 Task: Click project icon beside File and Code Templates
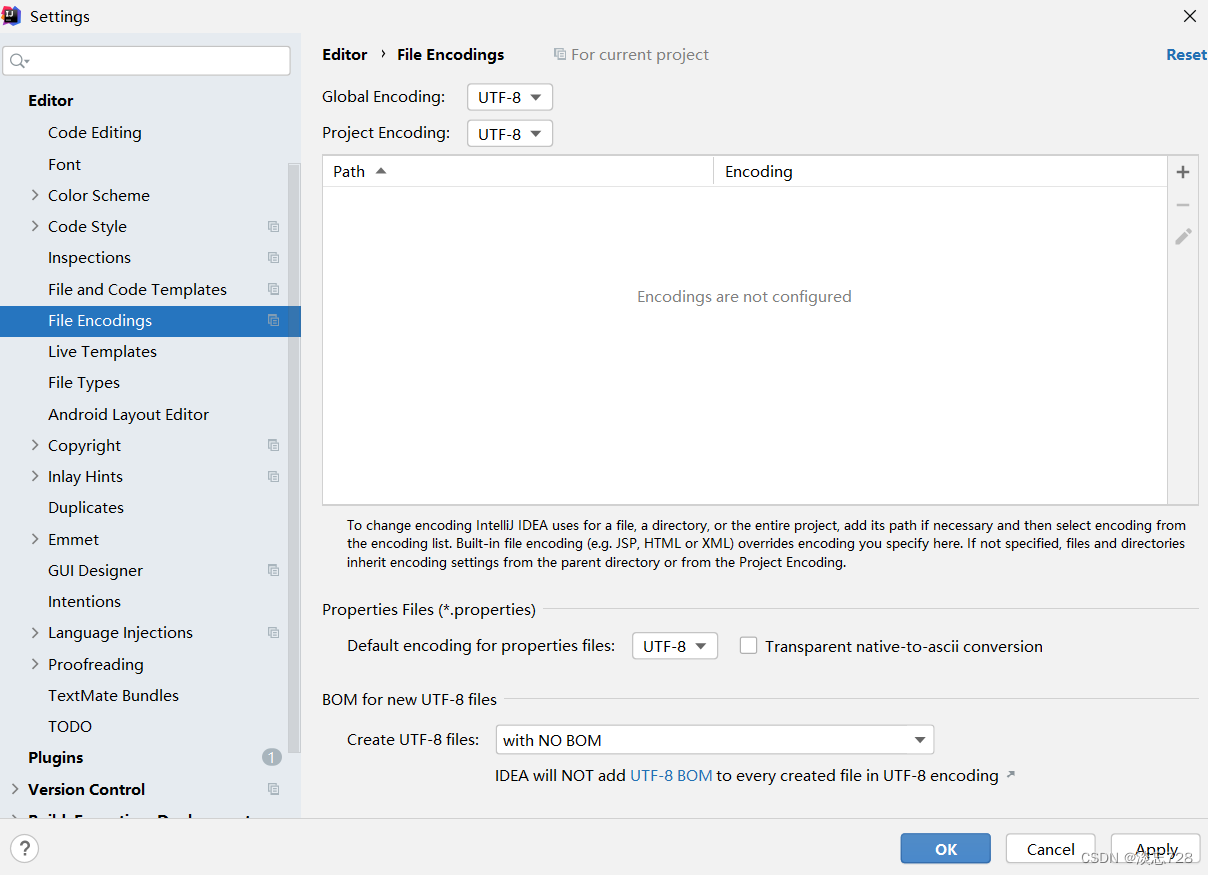tap(273, 289)
